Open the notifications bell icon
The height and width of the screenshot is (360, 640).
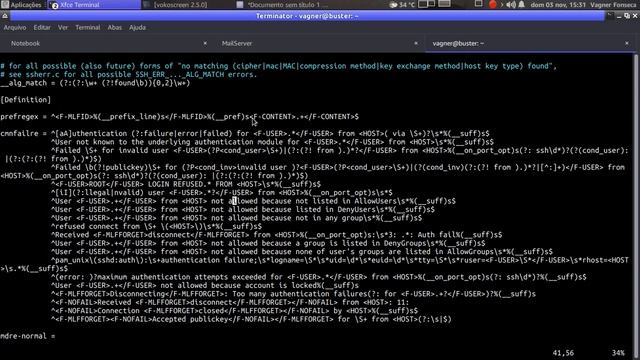(521, 4)
